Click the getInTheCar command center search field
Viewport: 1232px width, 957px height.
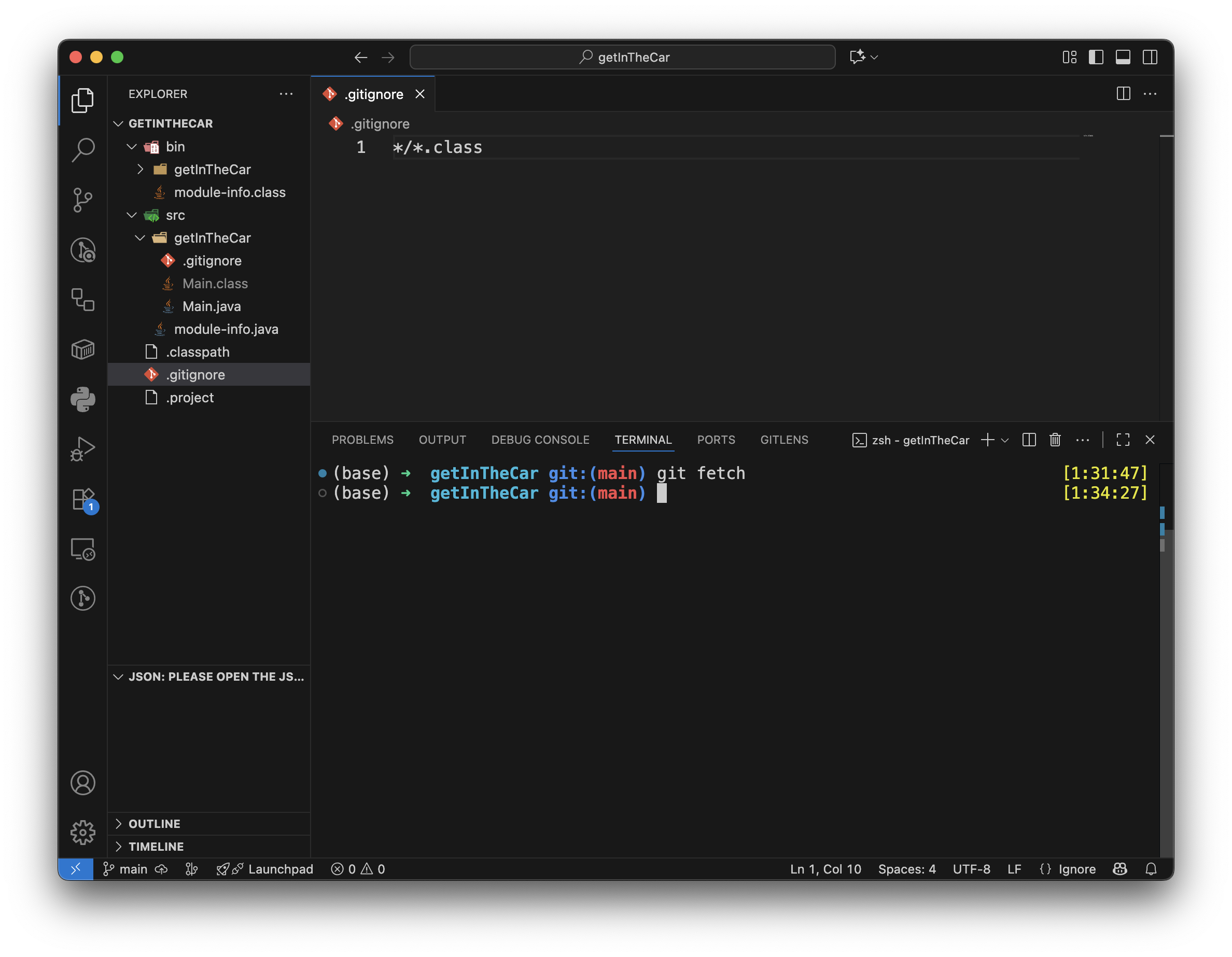point(622,57)
